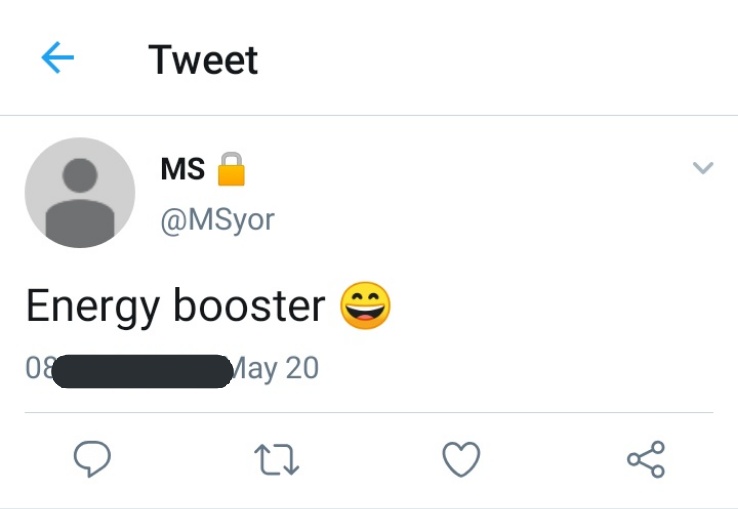Click the Tweet header title
This screenshot has width=738, height=509.
203,59
